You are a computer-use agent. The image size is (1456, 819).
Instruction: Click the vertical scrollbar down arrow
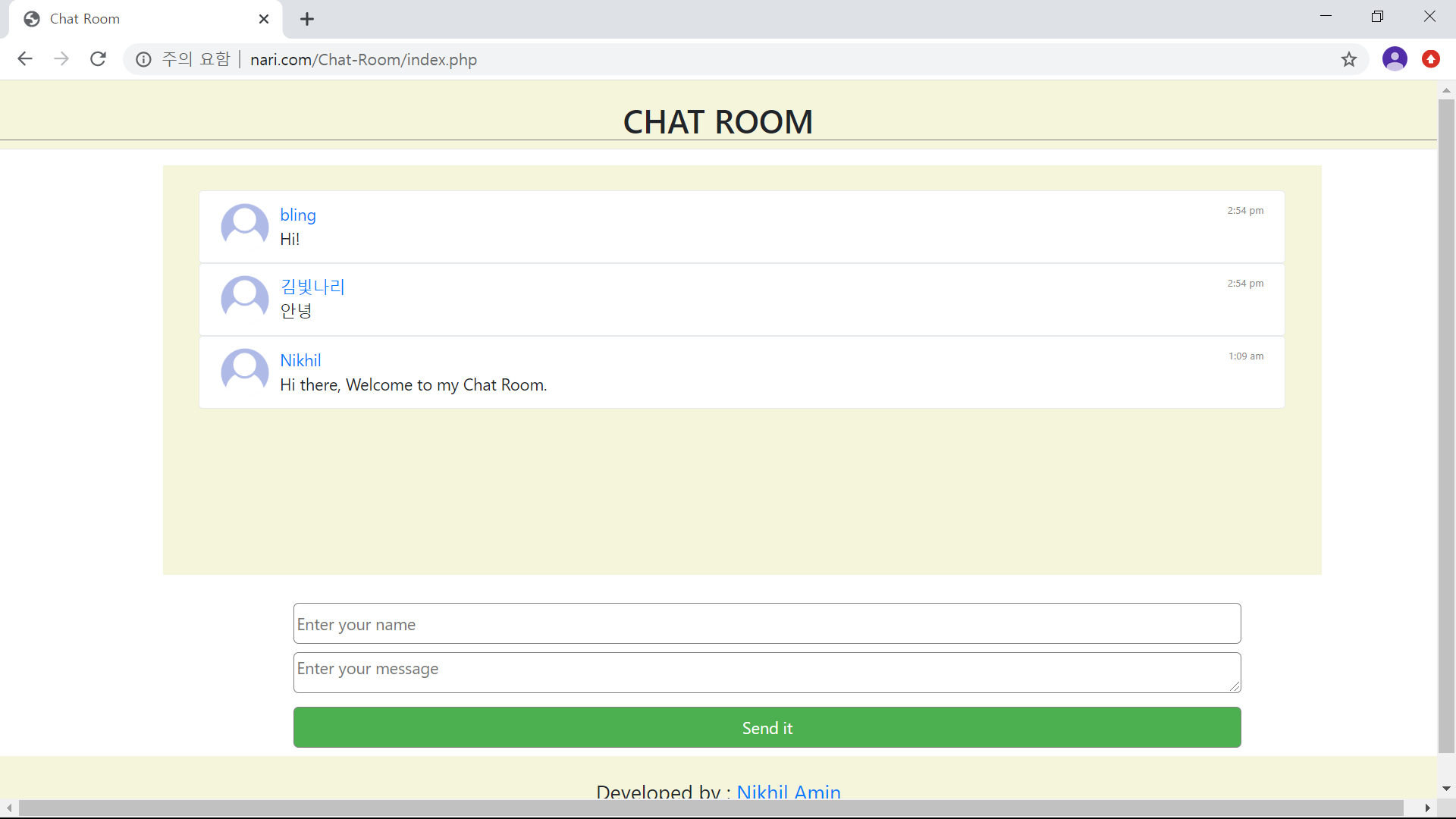tap(1446, 789)
